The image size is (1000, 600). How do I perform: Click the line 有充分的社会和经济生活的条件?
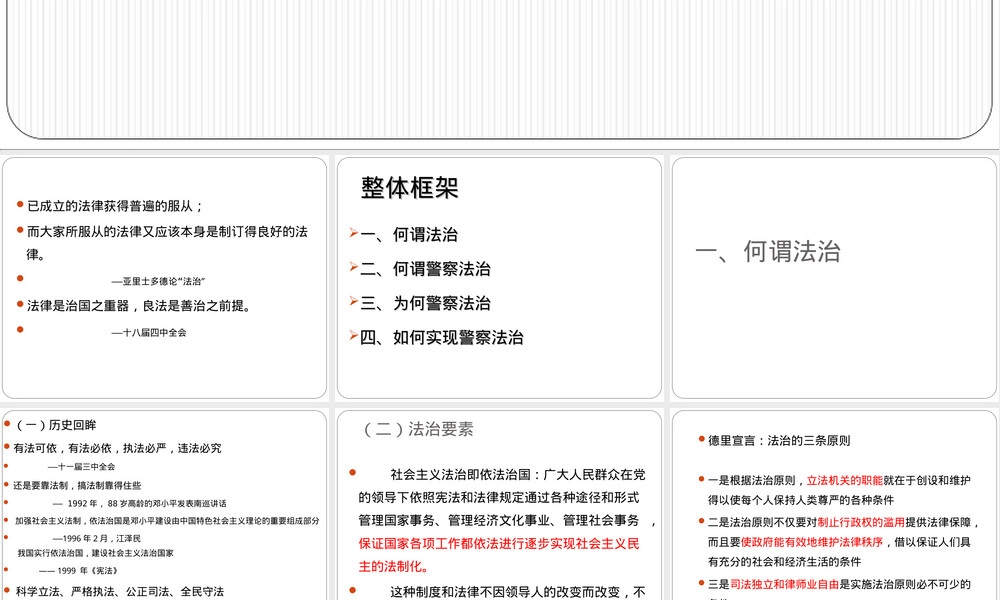pos(784,562)
